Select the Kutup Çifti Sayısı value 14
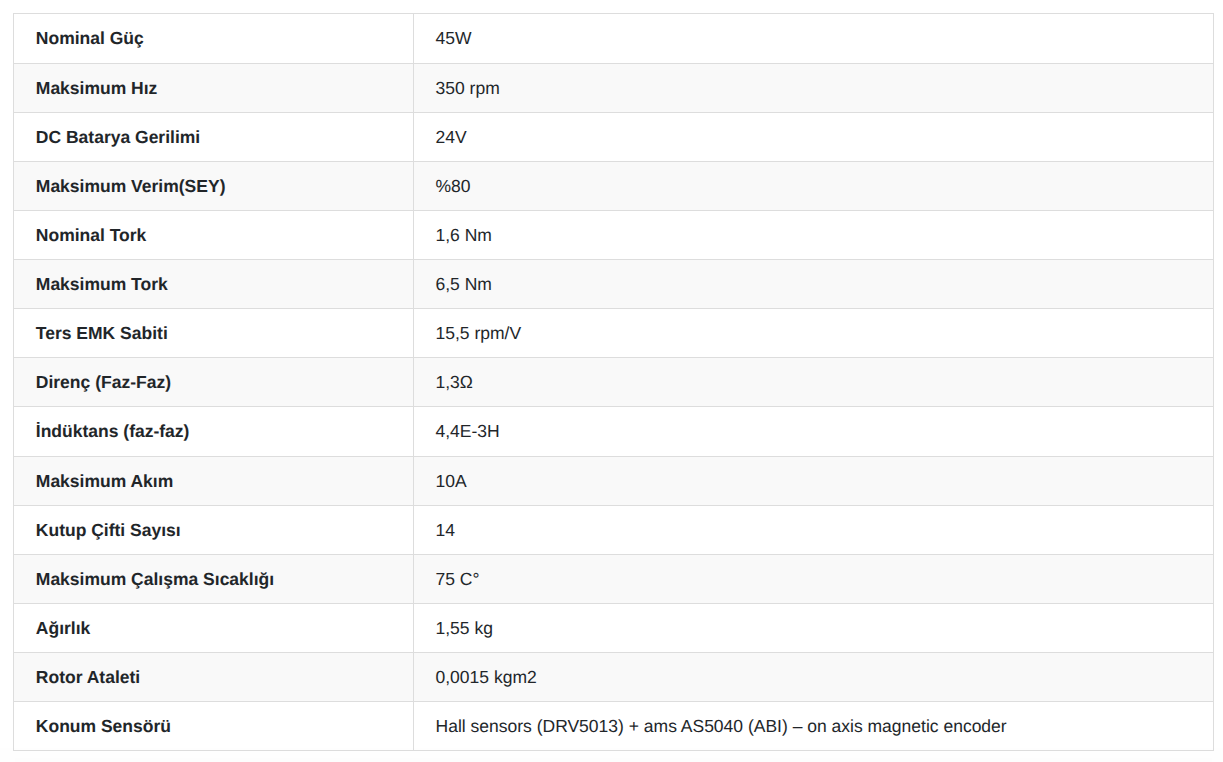 click(x=445, y=530)
